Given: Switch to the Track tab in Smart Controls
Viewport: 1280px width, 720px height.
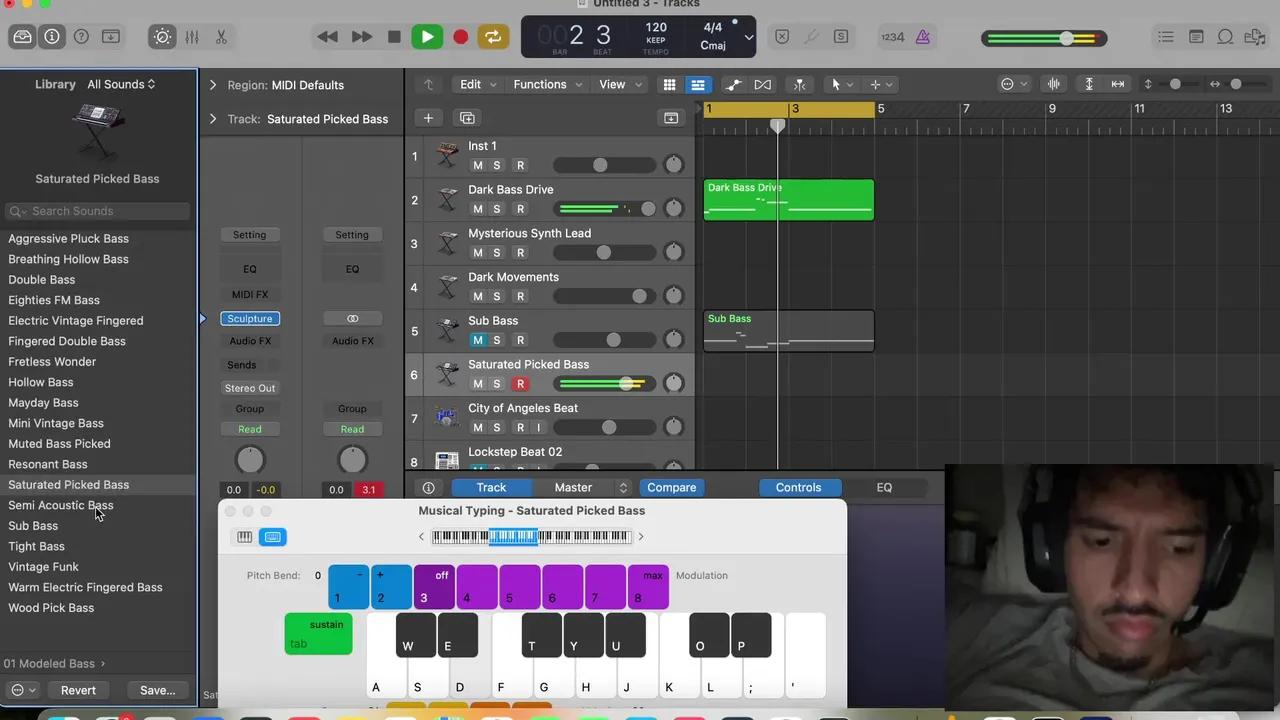Looking at the screenshot, I should click(491, 488).
